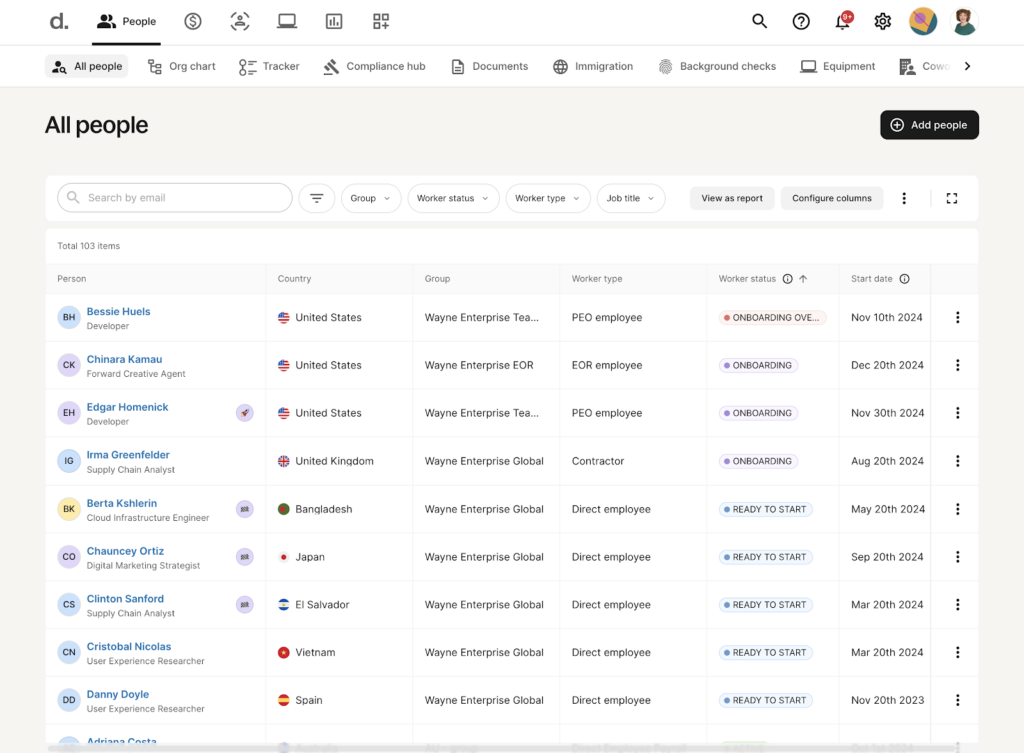Image resolution: width=1024 pixels, height=753 pixels.
Task: Click the Search by email input field
Action: click(175, 198)
